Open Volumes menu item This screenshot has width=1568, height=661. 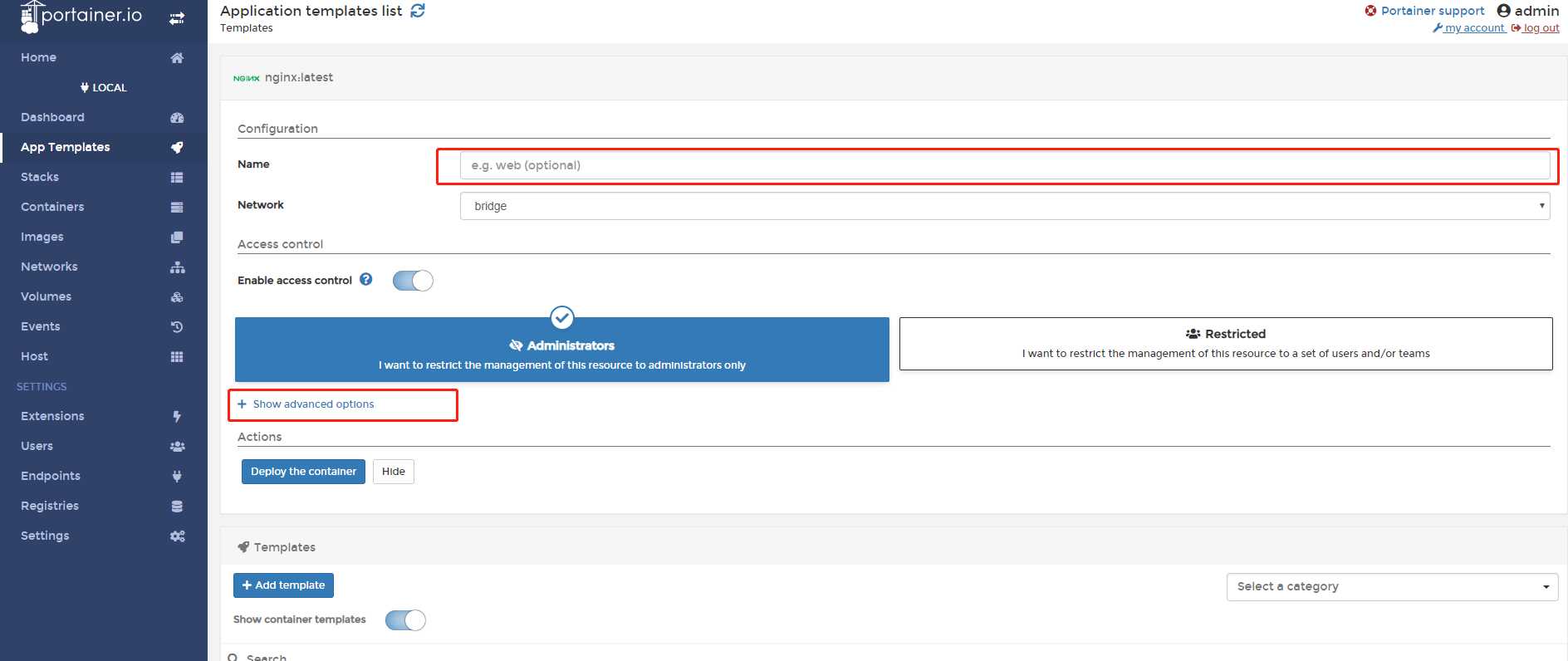[103, 296]
